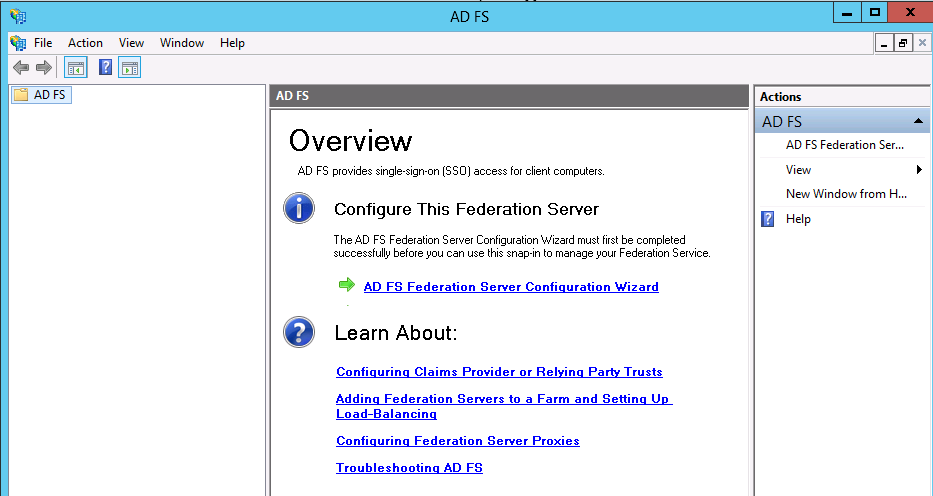Select the AD FS node in console tree
The height and width of the screenshot is (496, 933).
[41, 95]
